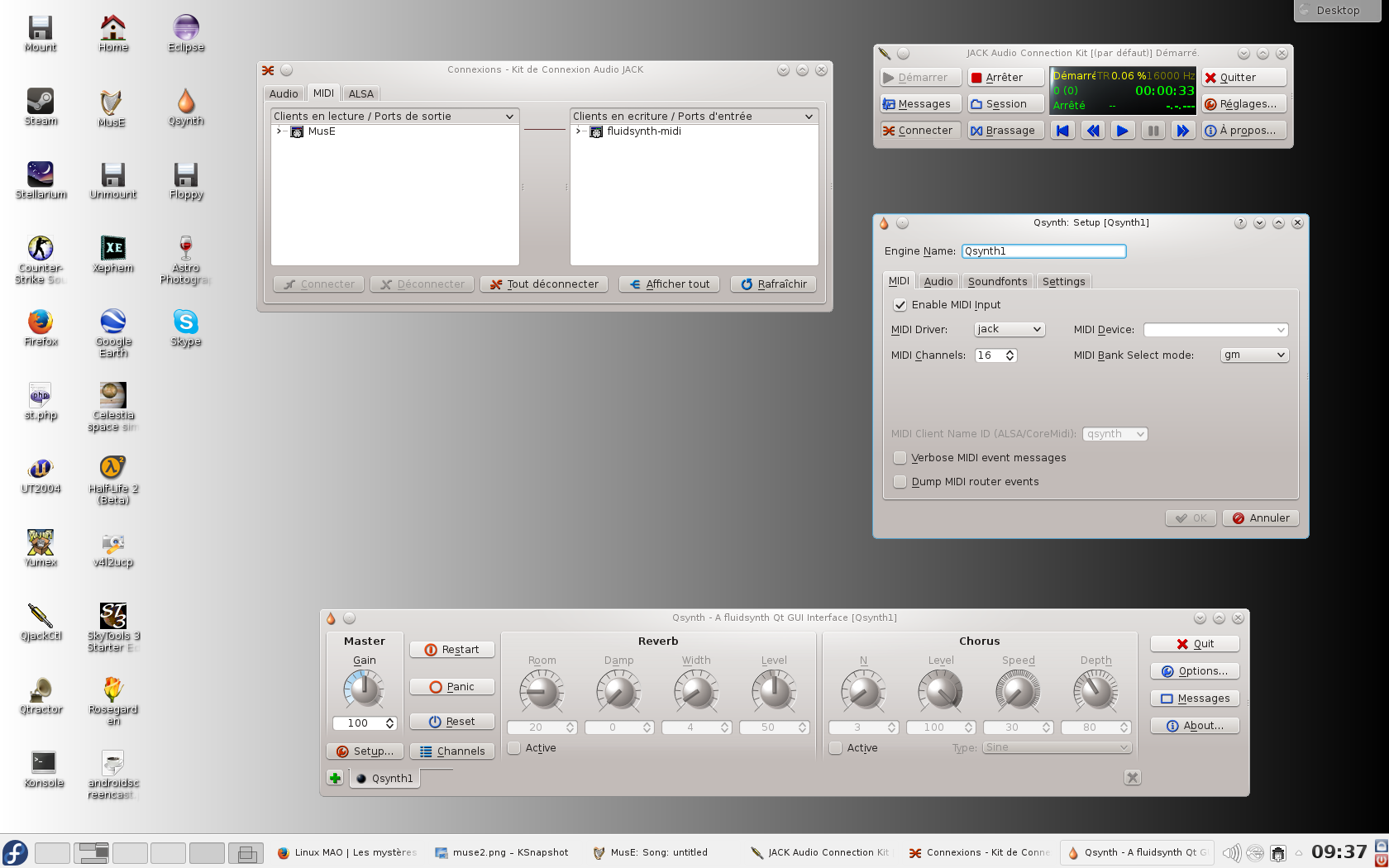Click the Master Gain dial
Viewport: 1389px width, 868px height.
[x=364, y=689]
